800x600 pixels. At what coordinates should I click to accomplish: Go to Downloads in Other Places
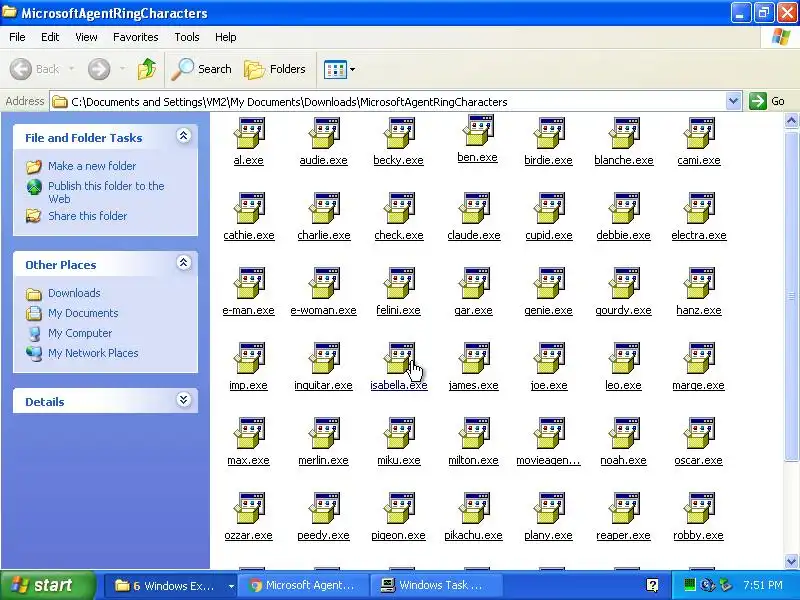click(x=74, y=293)
